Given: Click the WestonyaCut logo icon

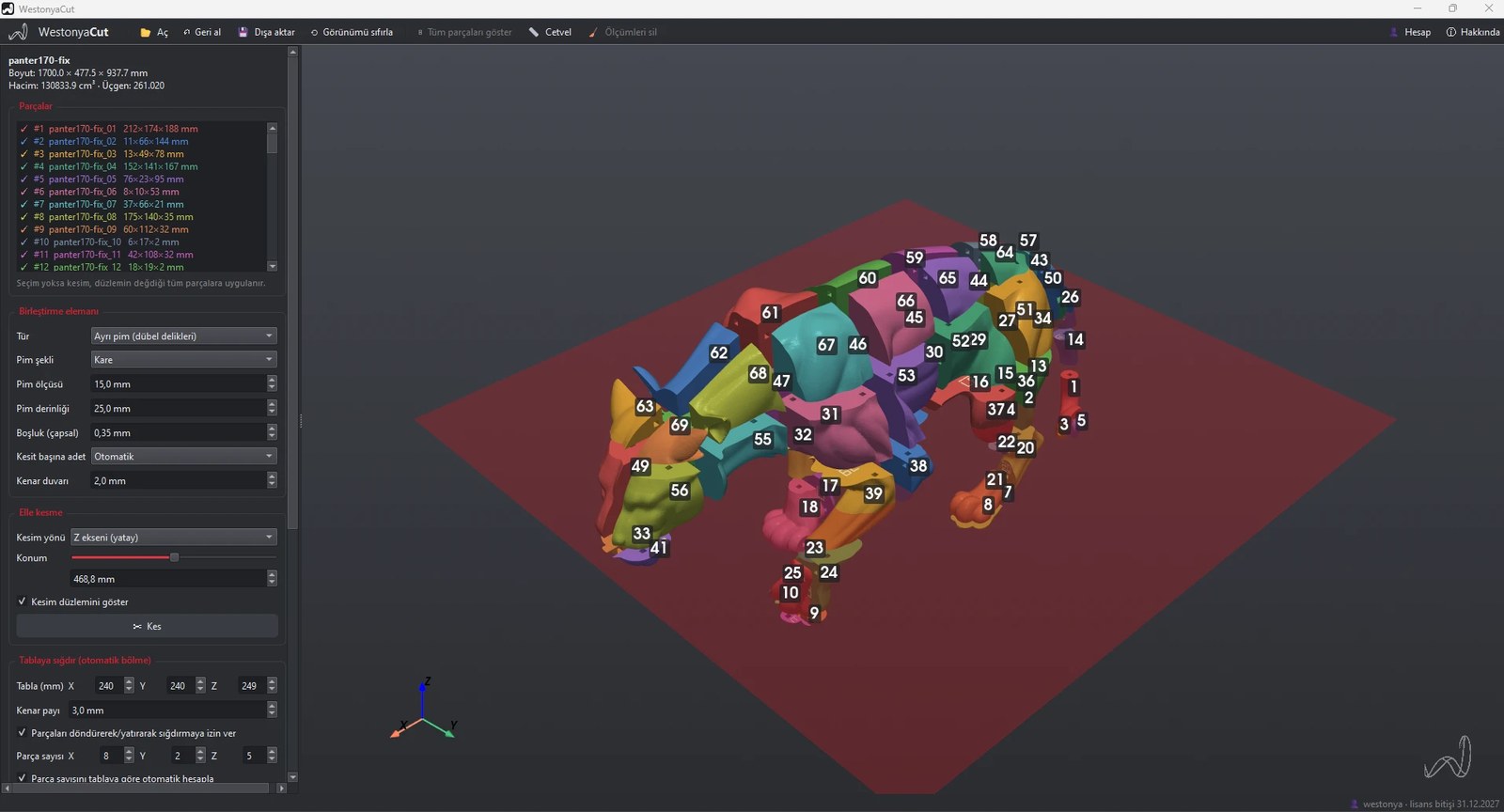Looking at the screenshot, I should tap(18, 32).
